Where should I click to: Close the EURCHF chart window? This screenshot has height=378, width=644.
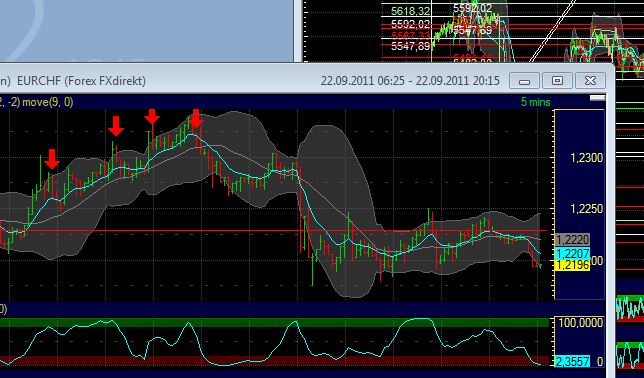(590, 81)
